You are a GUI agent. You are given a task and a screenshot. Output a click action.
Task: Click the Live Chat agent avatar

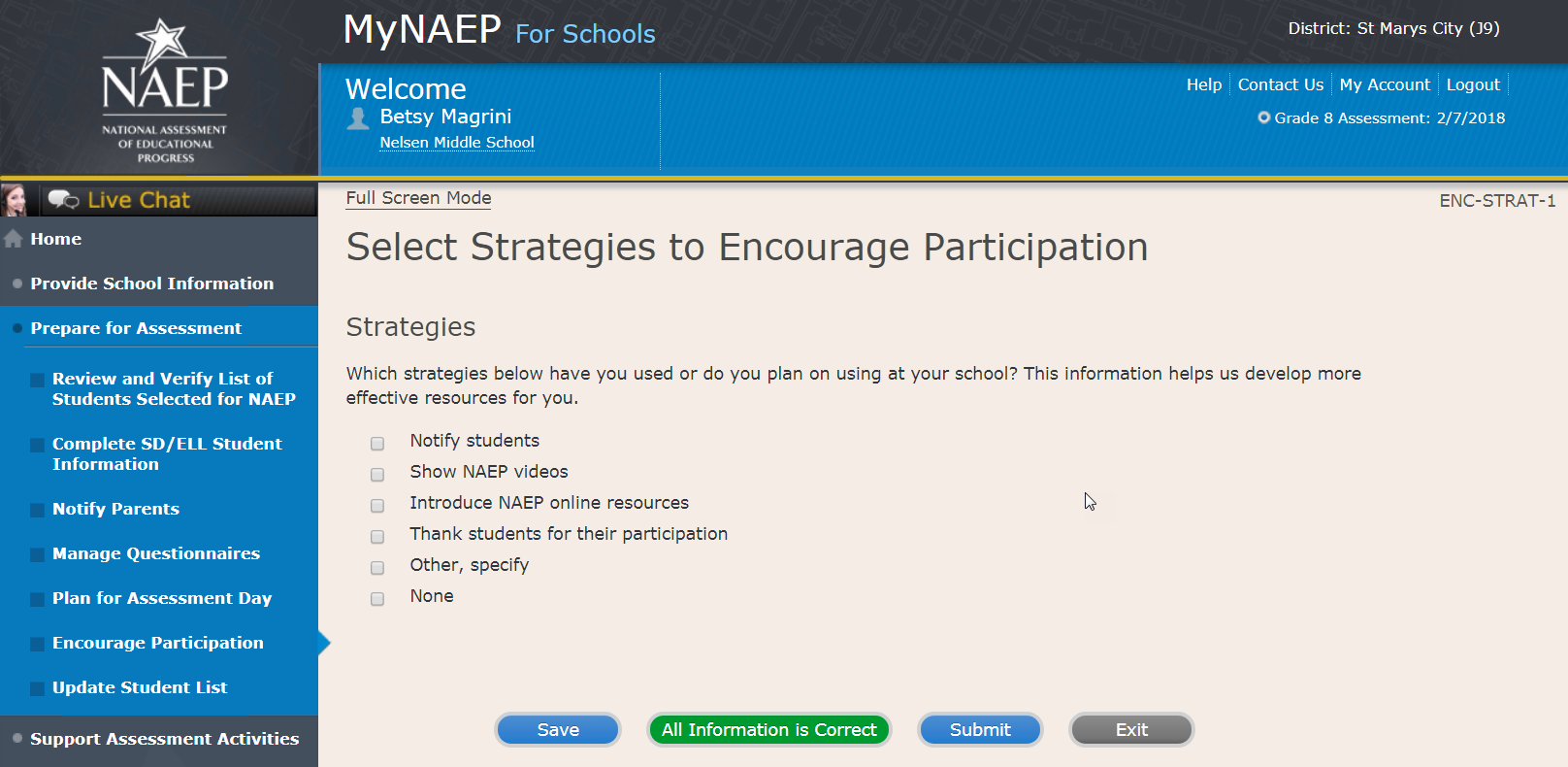click(x=15, y=200)
